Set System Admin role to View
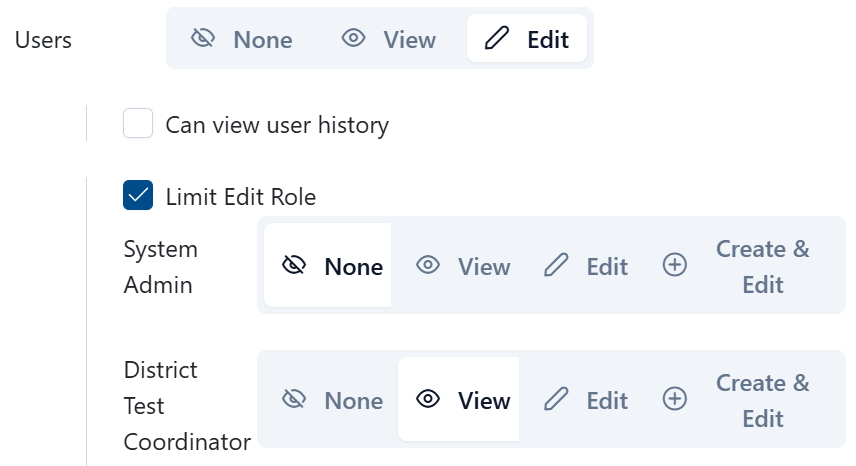The image size is (856, 466). [x=484, y=267]
